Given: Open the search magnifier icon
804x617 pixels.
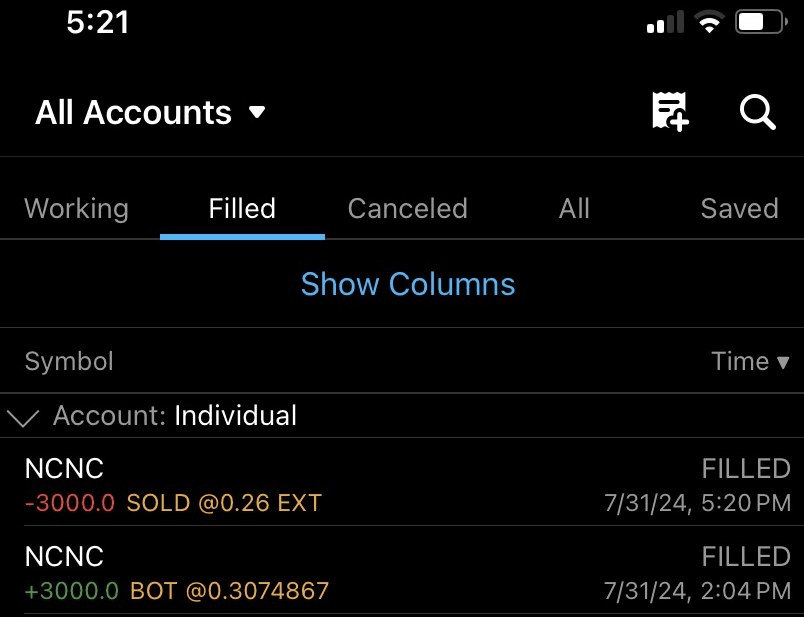Looking at the screenshot, I should point(757,111).
